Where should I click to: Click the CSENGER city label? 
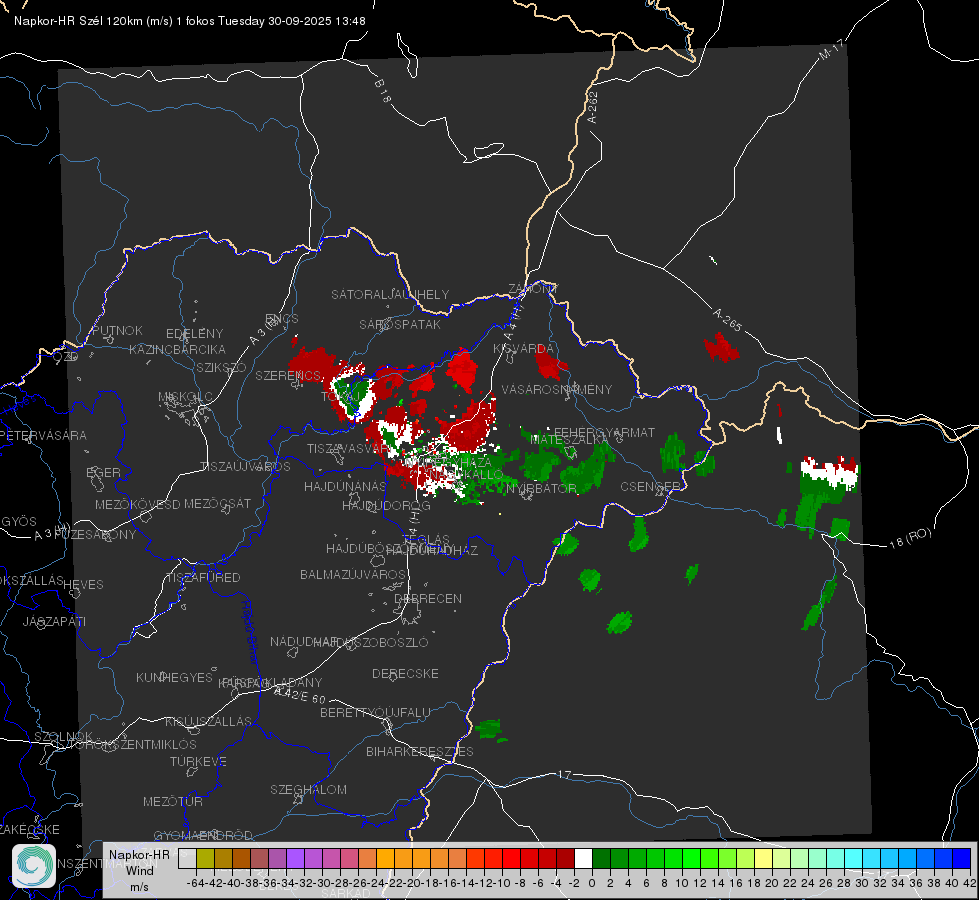pyautogui.click(x=651, y=486)
